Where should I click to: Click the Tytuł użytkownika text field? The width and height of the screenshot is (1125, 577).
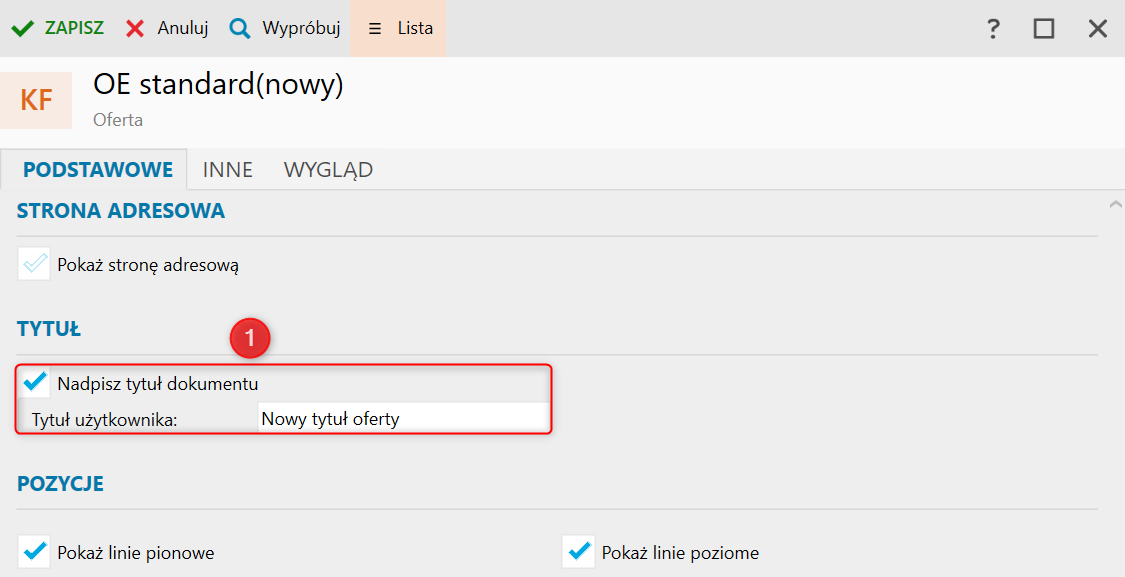click(402, 419)
